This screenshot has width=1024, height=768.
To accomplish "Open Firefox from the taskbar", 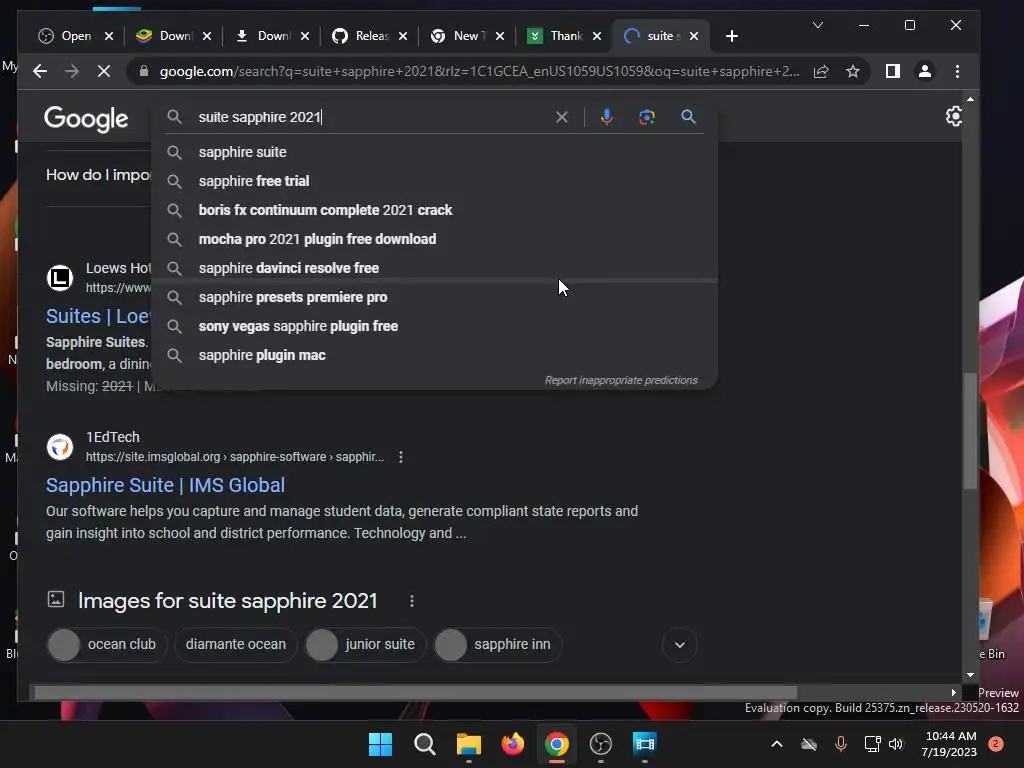I will click(513, 744).
